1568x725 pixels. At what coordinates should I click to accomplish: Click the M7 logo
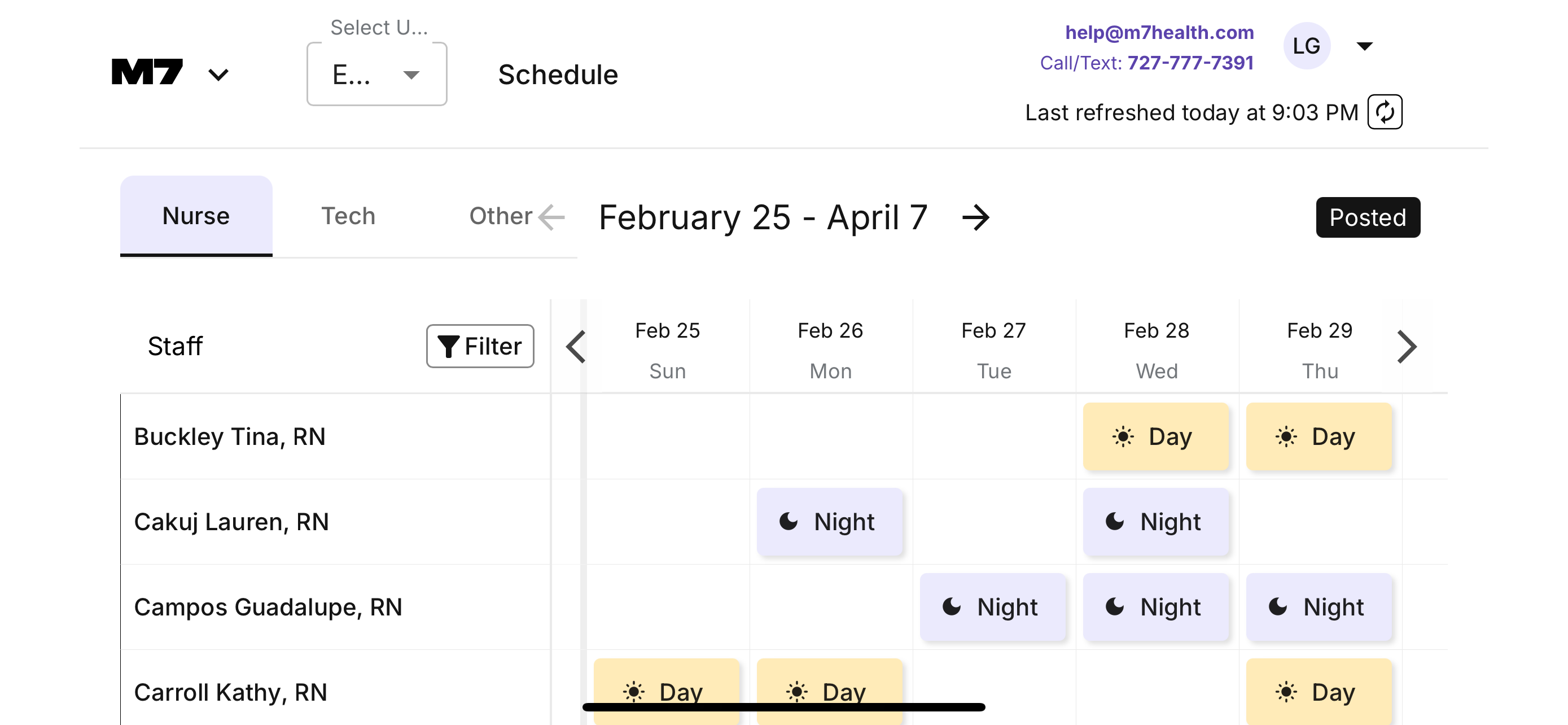coord(147,73)
